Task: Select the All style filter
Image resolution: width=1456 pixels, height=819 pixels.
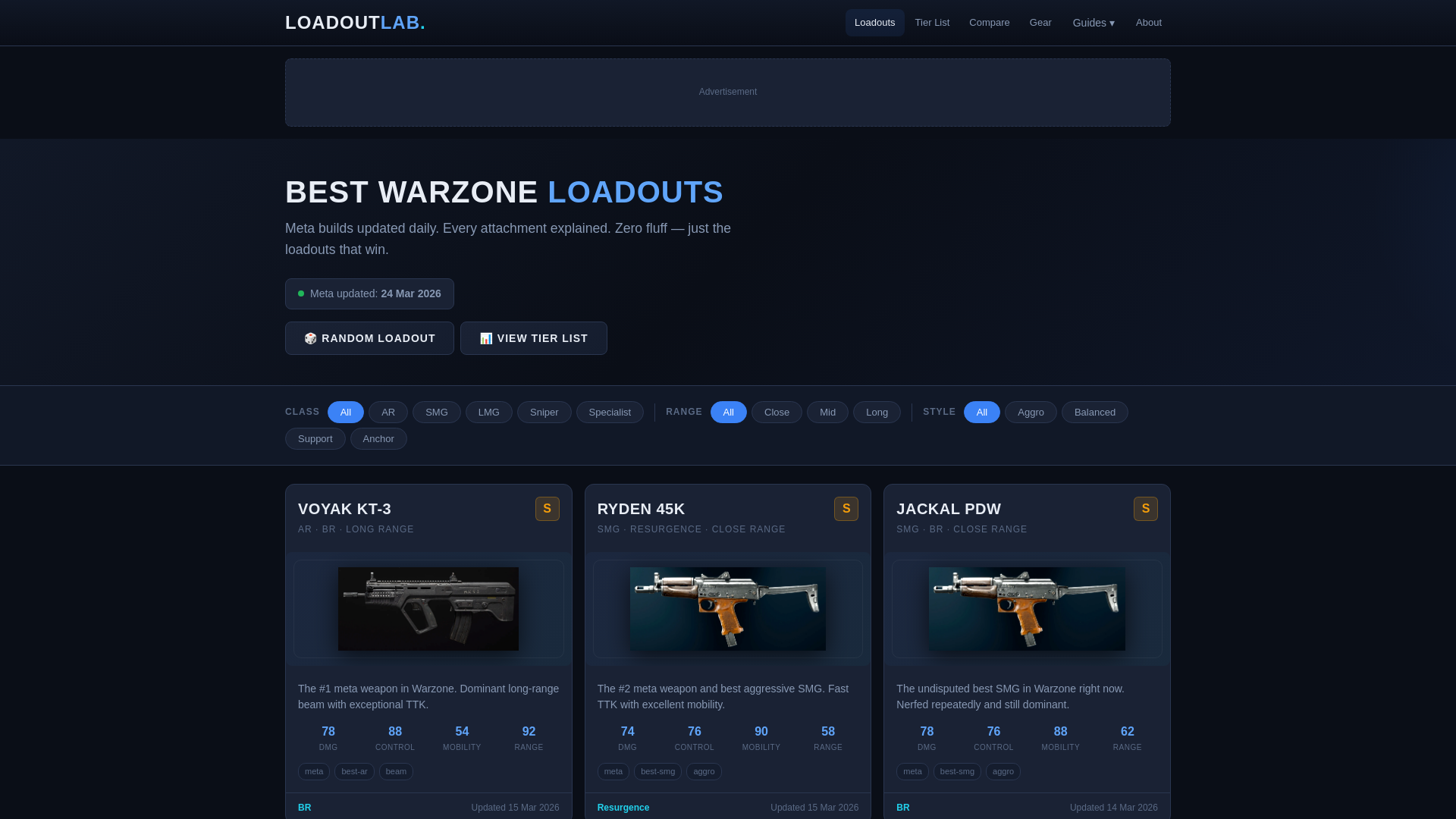Action: pos(982,413)
